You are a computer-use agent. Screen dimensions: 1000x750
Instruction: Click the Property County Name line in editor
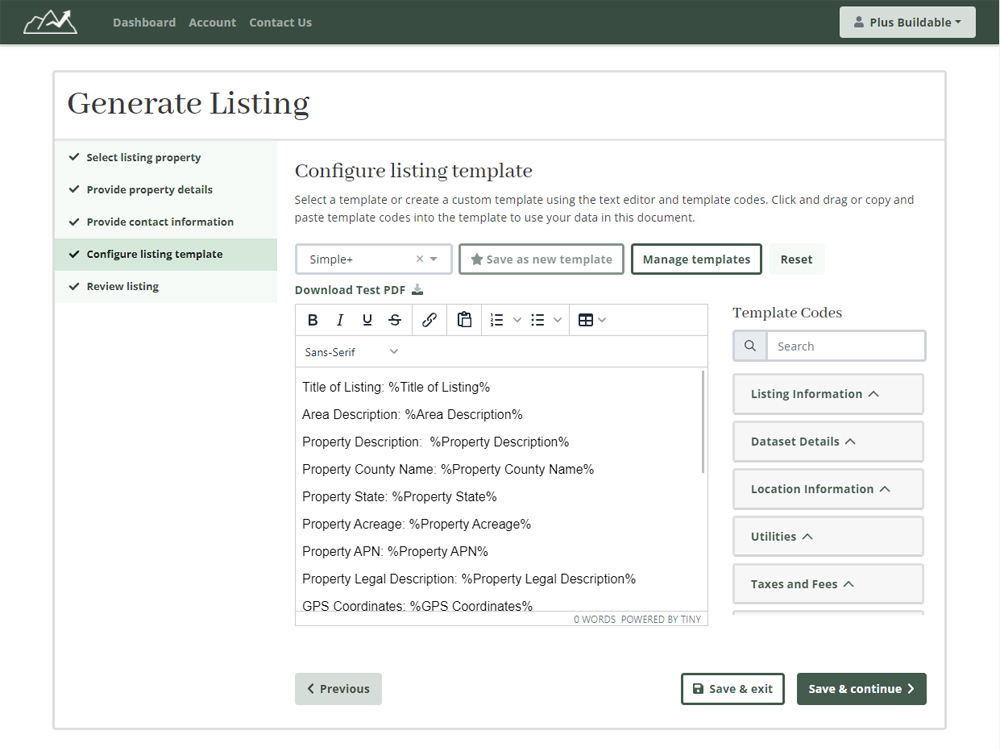click(x=448, y=469)
